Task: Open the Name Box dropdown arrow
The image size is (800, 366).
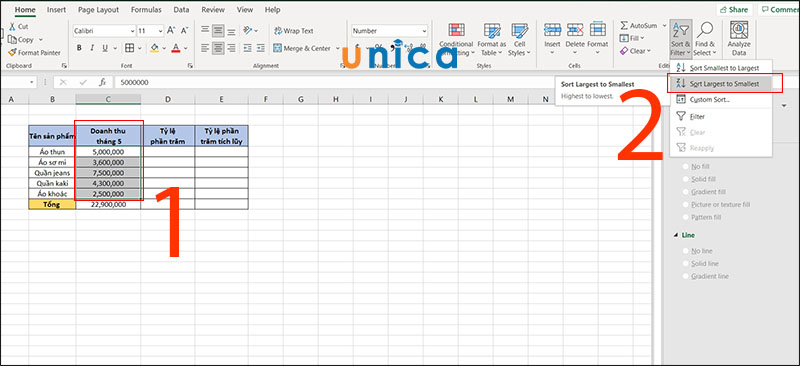Action: 32,82
